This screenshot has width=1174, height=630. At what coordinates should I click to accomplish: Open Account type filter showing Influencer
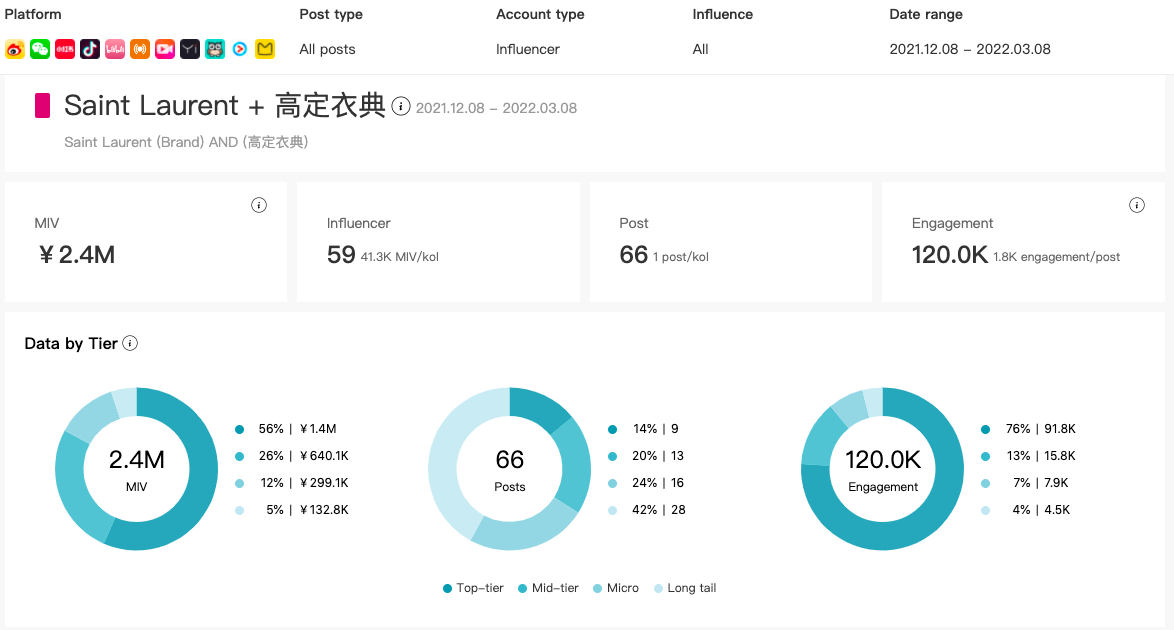tap(528, 49)
